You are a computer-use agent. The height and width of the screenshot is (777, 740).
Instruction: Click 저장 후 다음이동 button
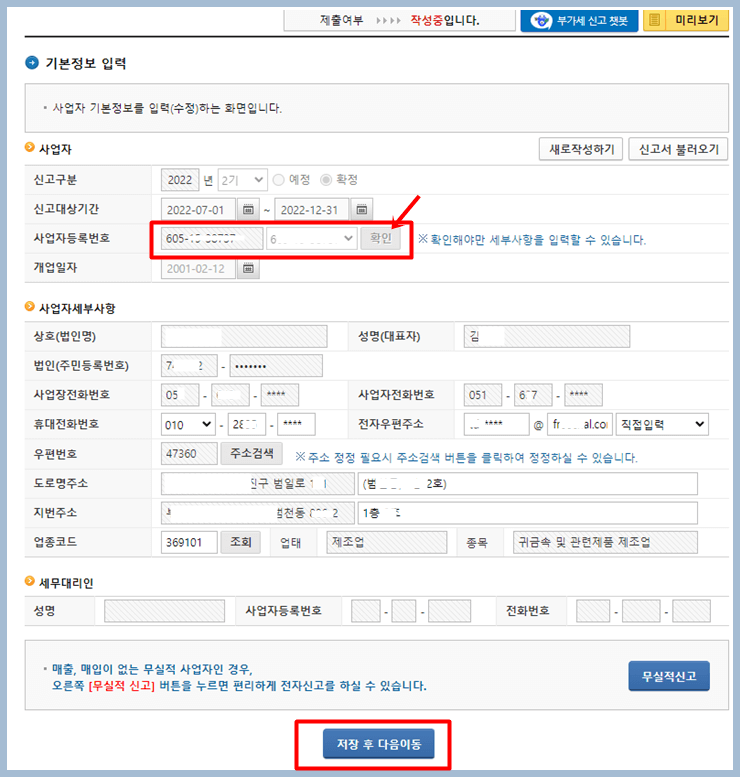pyautogui.click(x=379, y=744)
